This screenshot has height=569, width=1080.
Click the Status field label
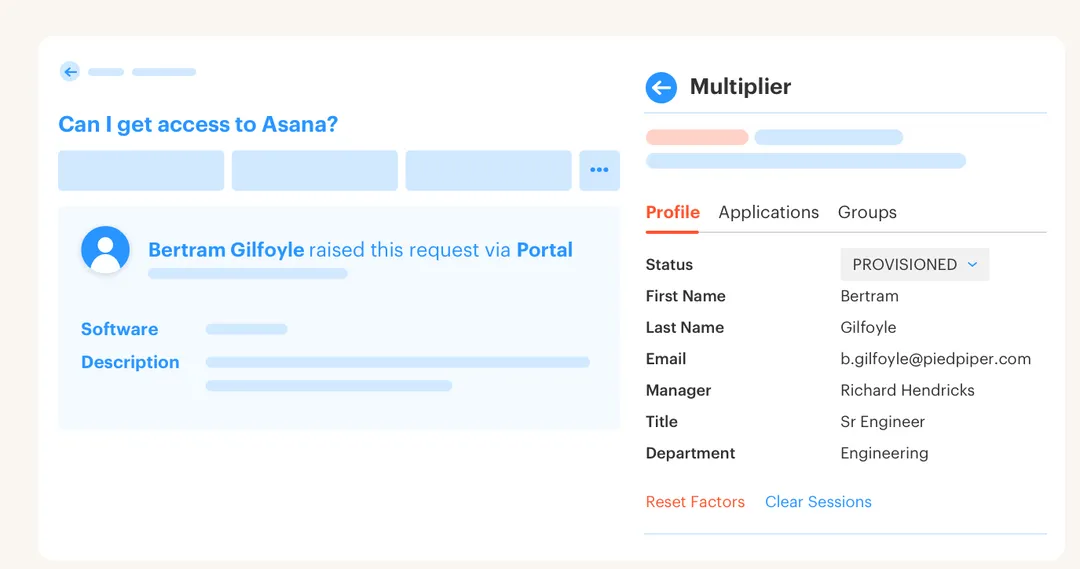tap(669, 265)
